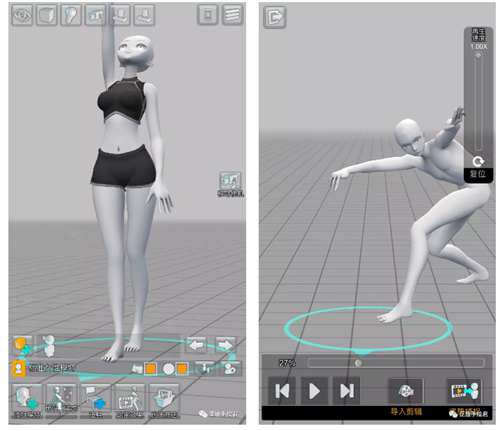
Task: Click the light bulb lighting icon
Action: coord(71,15)
